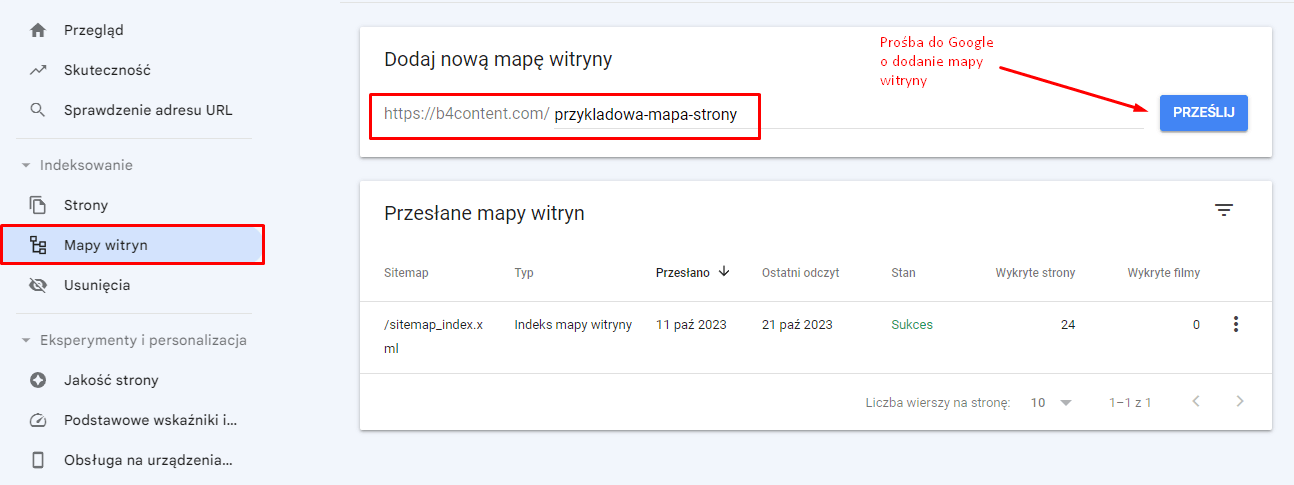Collapse the Eksperymenty i personalizacja section

pyautogui.click(x=26, y=340)
